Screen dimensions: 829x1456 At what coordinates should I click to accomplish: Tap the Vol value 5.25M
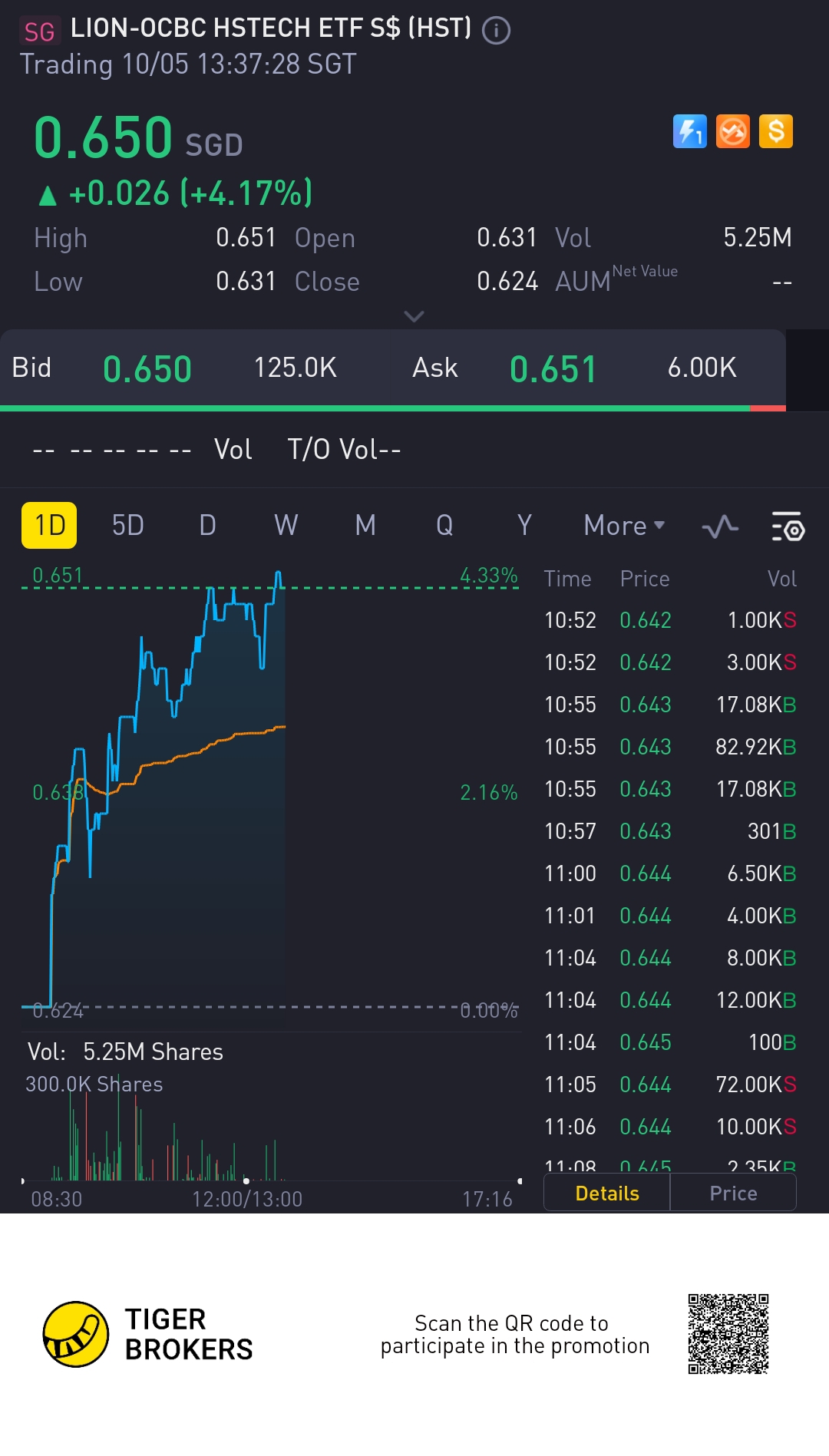[x=758, y=238]
